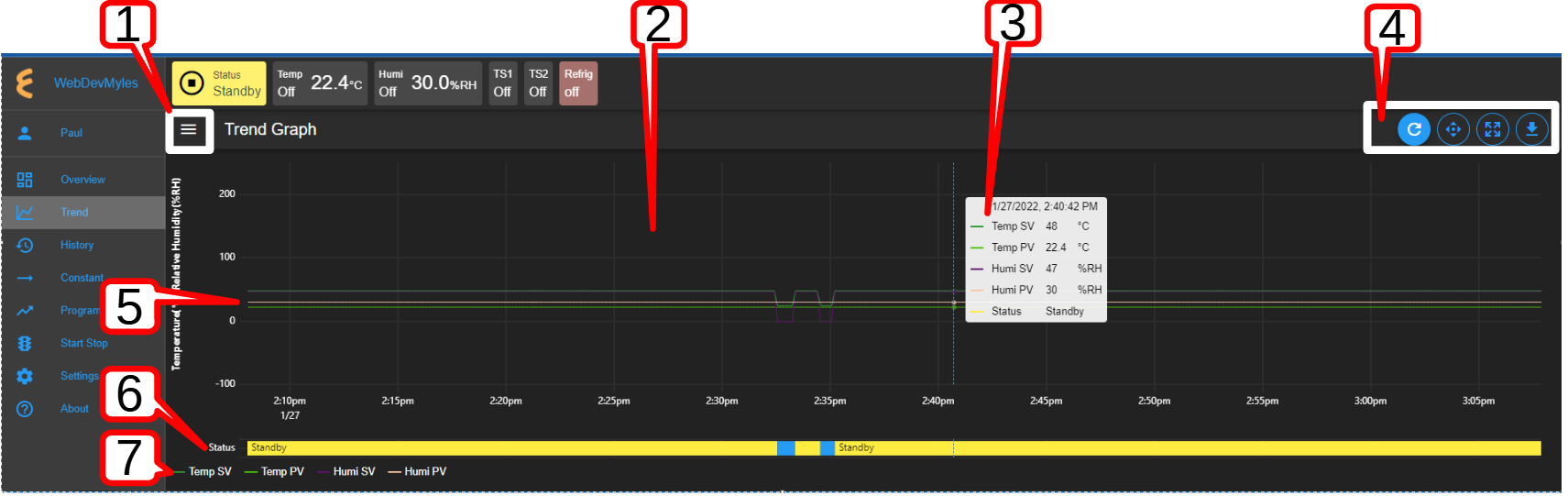This screenshot has height=496, width=1568.
Task: Toggle Humi SV series in legend
Action: [346, 472]
